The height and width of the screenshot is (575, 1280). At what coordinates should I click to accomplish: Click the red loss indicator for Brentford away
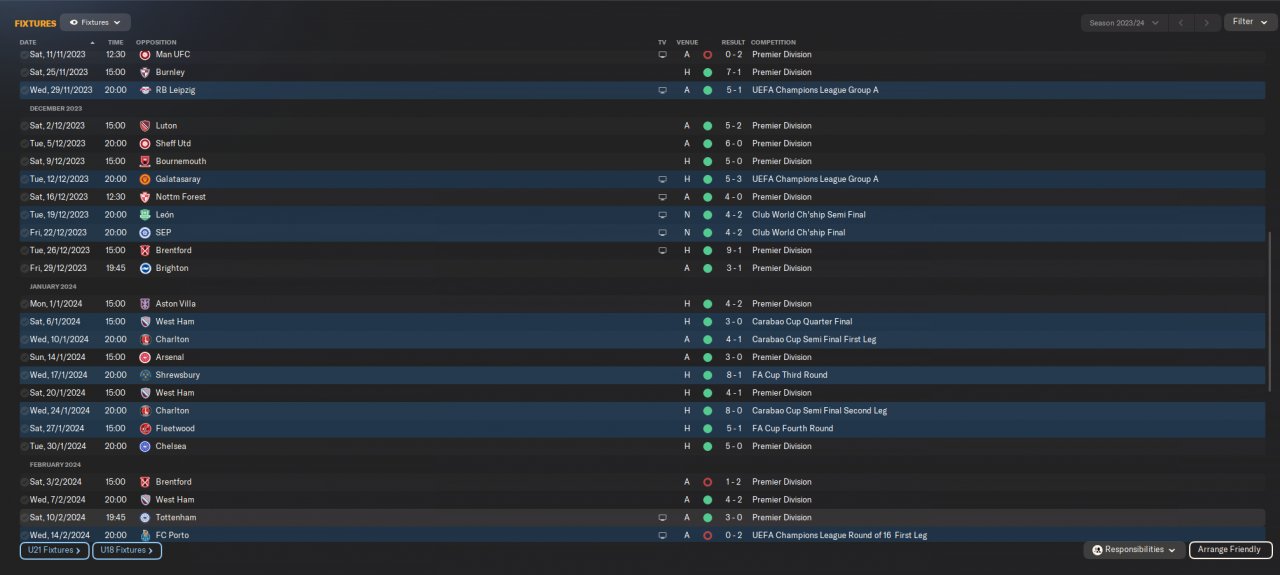coord(707,482)
